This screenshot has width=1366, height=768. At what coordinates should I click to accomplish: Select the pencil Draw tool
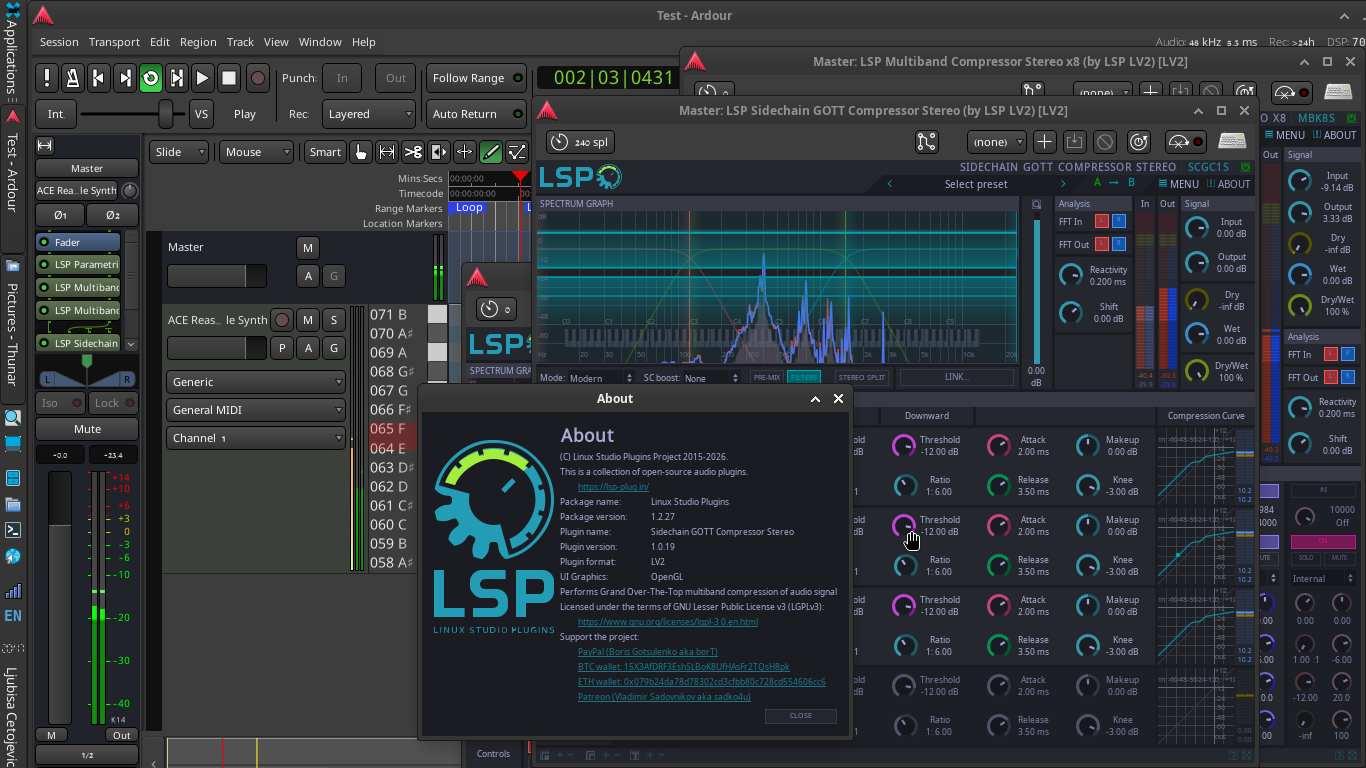(490, 152)
